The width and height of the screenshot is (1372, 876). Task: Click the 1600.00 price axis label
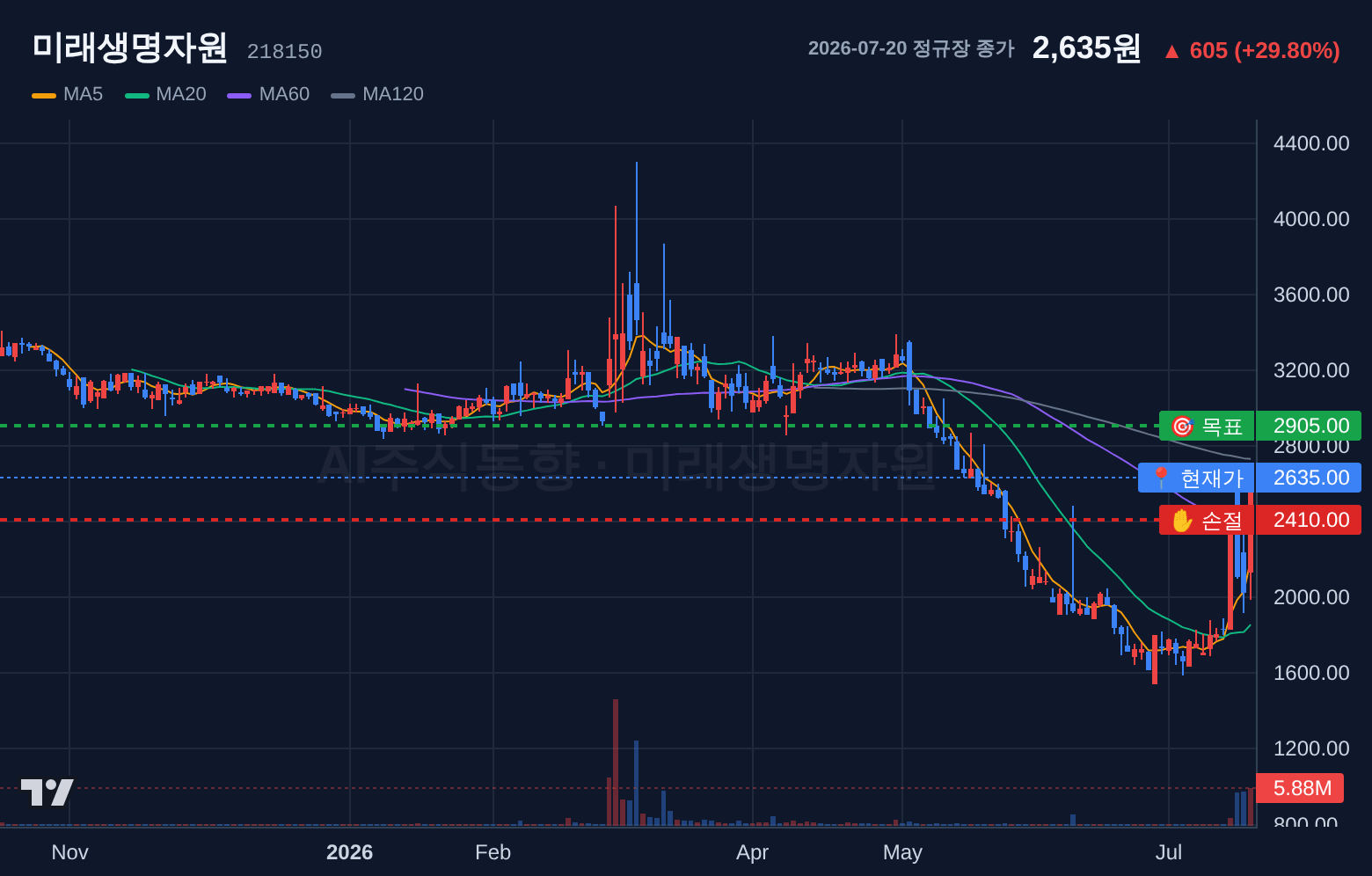click(1311, 673)
